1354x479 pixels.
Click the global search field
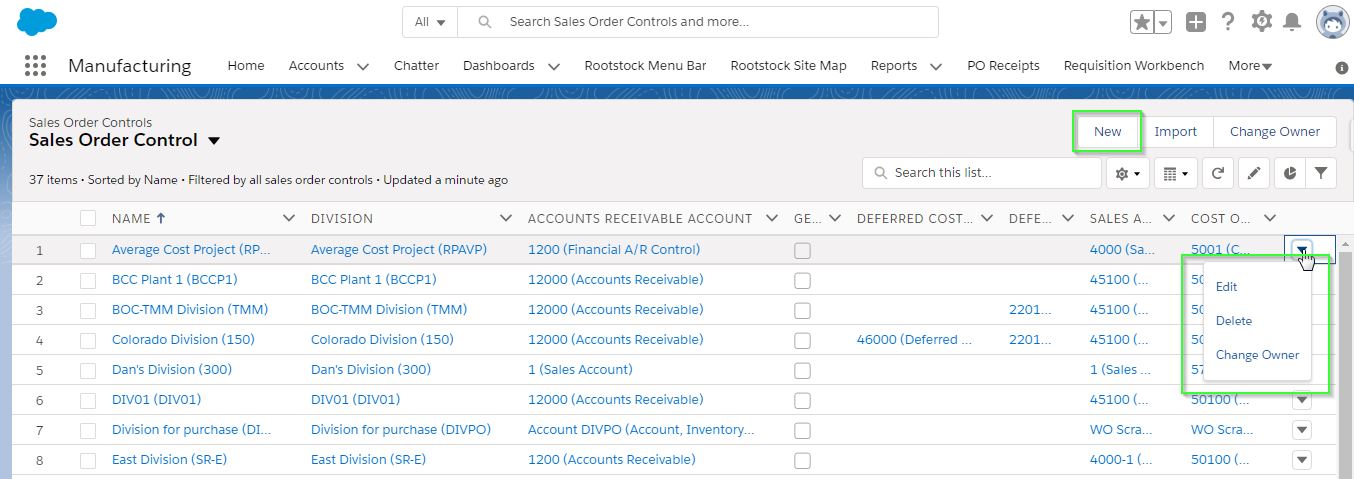(x=698, y=22)
